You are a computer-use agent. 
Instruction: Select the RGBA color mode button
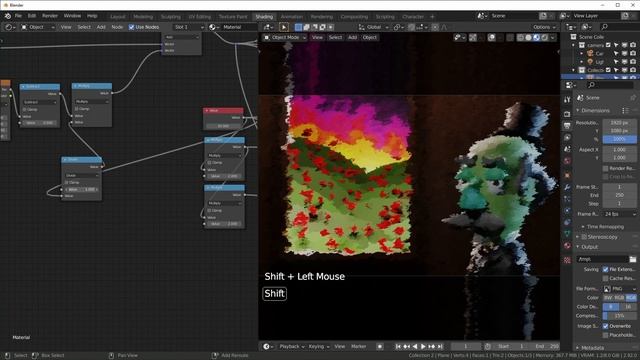click(x=631, y=298)
